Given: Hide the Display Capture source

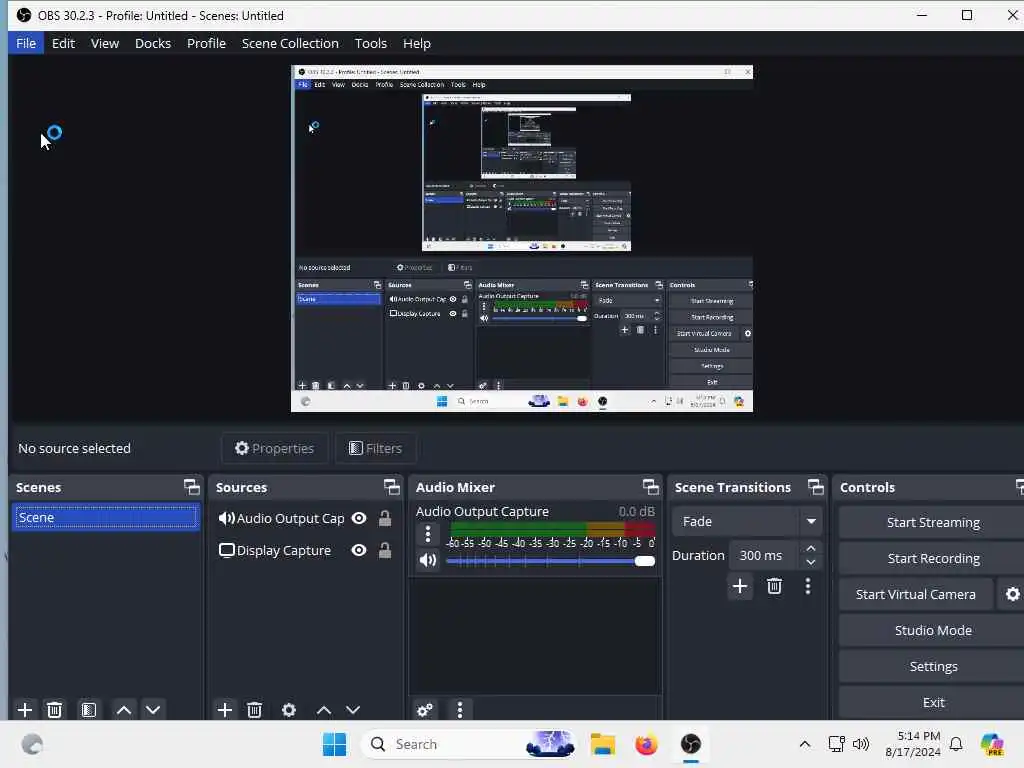Looking at the screenshot, I should 359,551.
